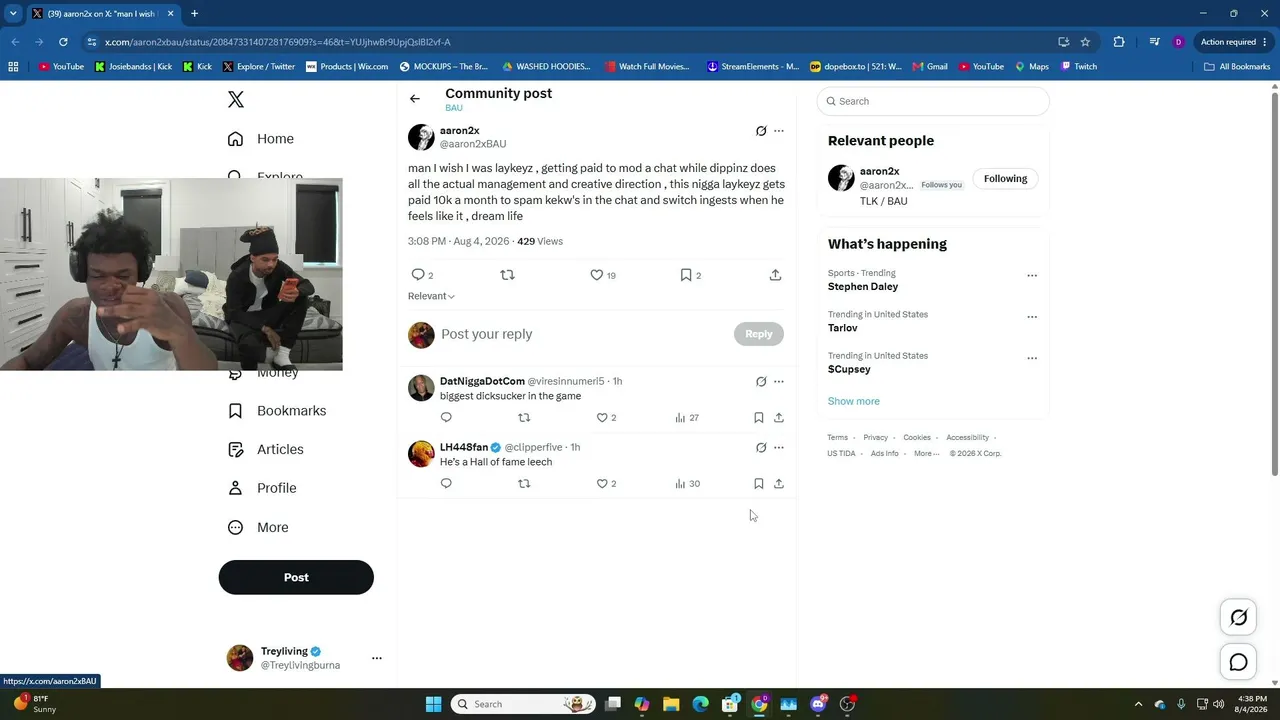Reload the page
The height and width of the screenshot is (720, 1280).
coord(63,42)
